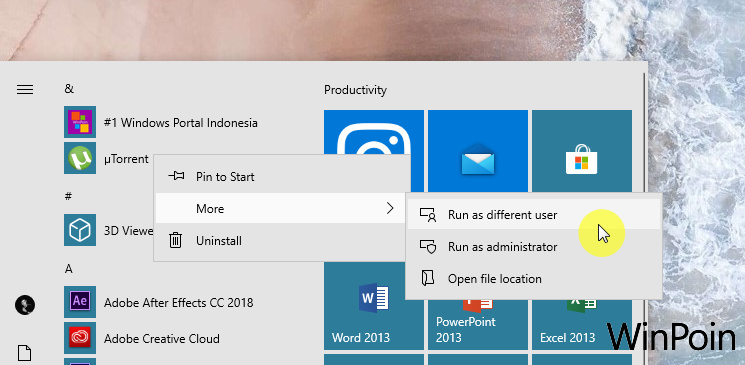Select Pin to Start
Image resolution: width=745 pixels, height=365 pixels.
pyautogui.click(x=282, y=176)
